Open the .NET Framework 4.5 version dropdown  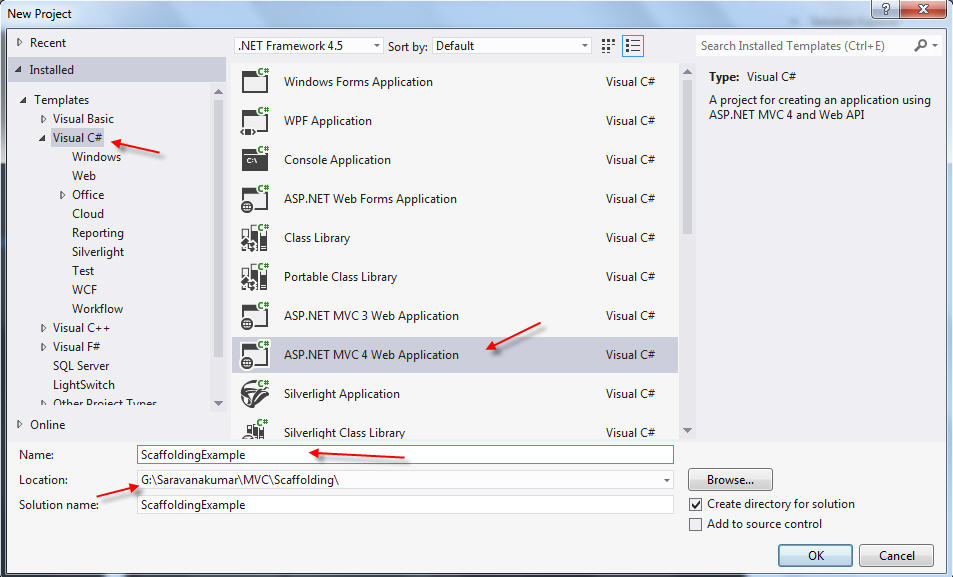pos(309,46)
